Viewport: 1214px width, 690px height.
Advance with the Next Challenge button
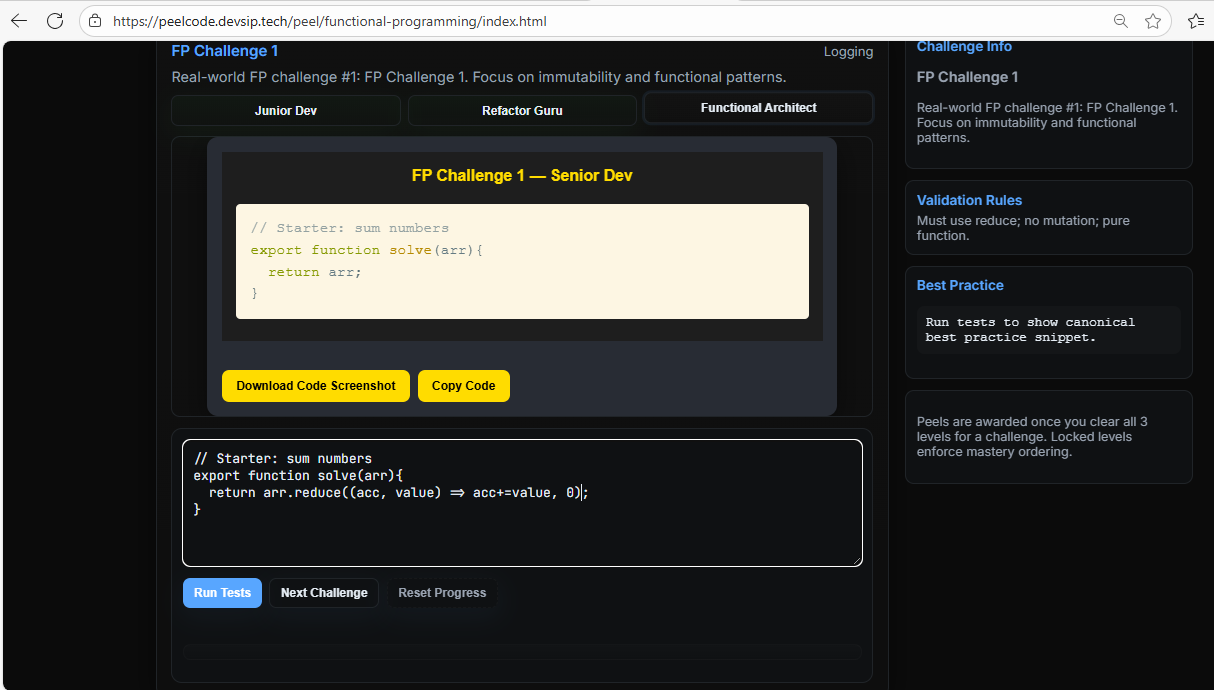pos(323,592)
